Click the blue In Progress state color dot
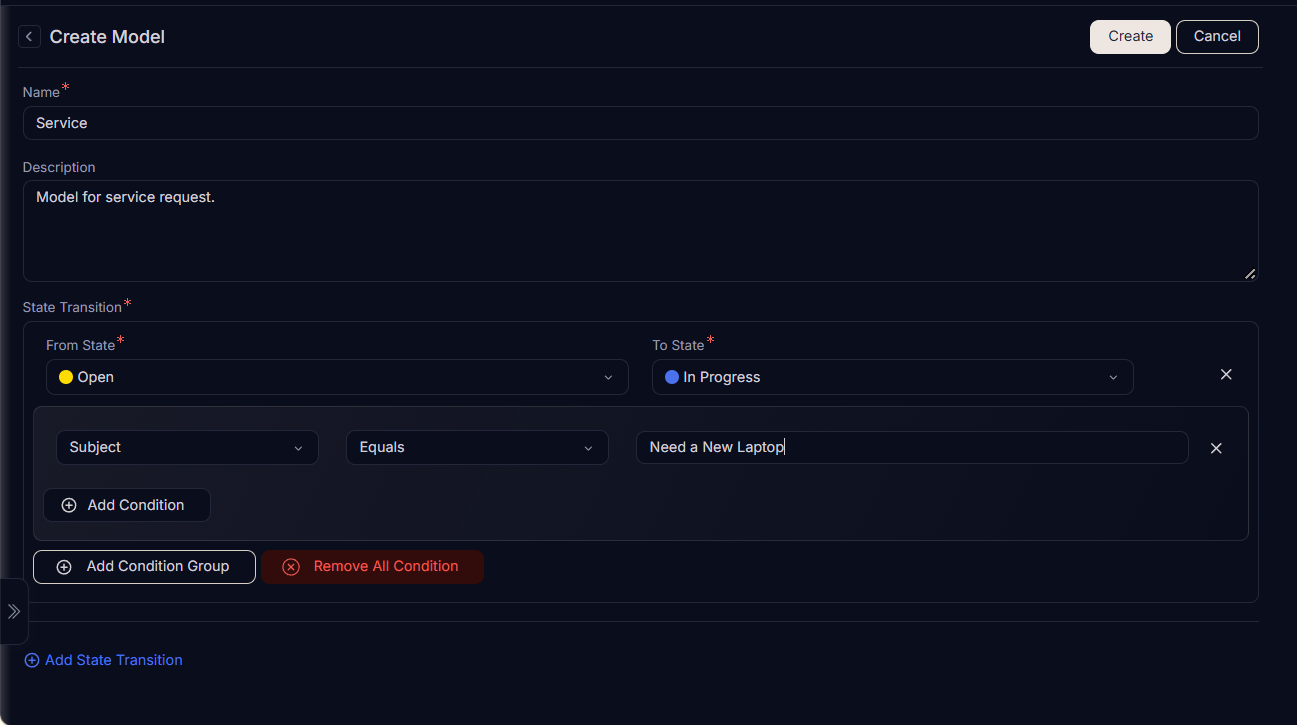This screenshot has height=725, width=1297. pos(672,377)
